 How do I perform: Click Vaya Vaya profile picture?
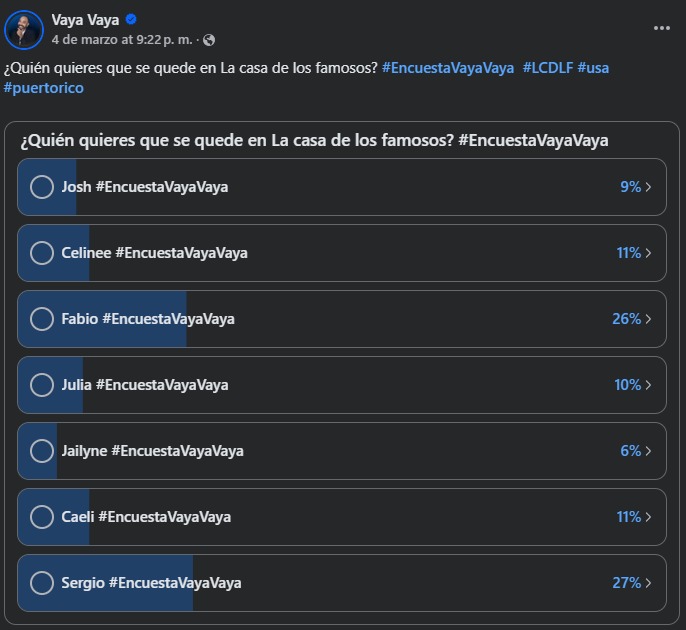tap(23, 29)
